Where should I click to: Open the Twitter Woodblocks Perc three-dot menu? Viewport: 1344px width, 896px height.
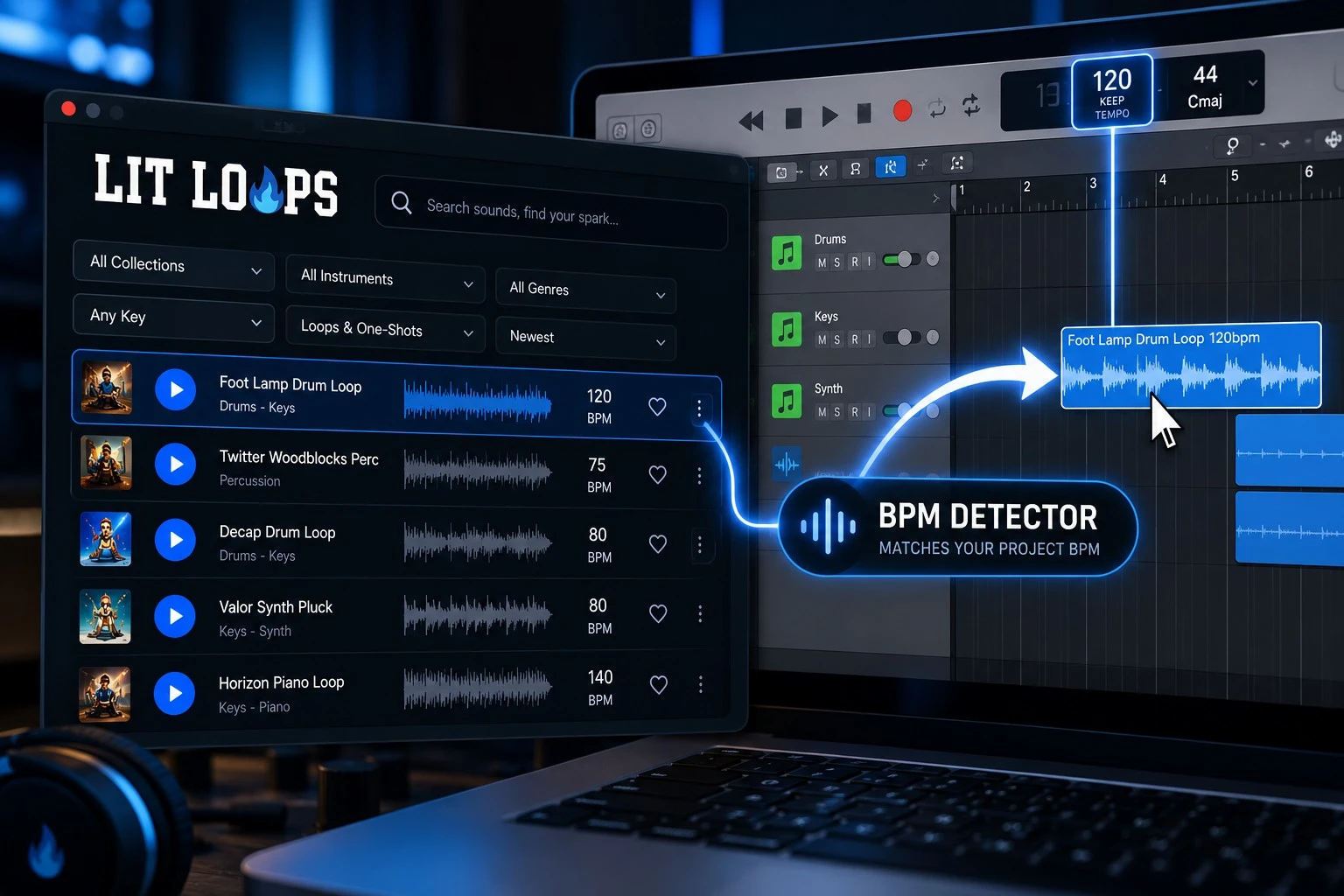(699, 476)
